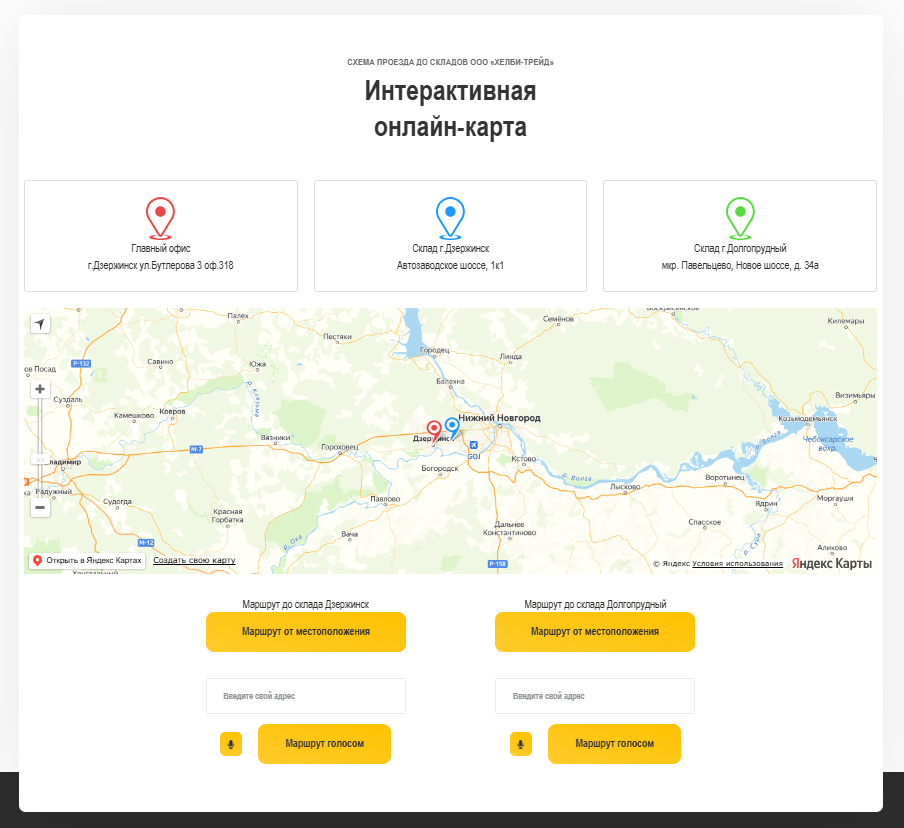The width and height of the screenshot is (904, 828).
Task: Click the Р-158 road badge on the map
Action: click(498, 564)
